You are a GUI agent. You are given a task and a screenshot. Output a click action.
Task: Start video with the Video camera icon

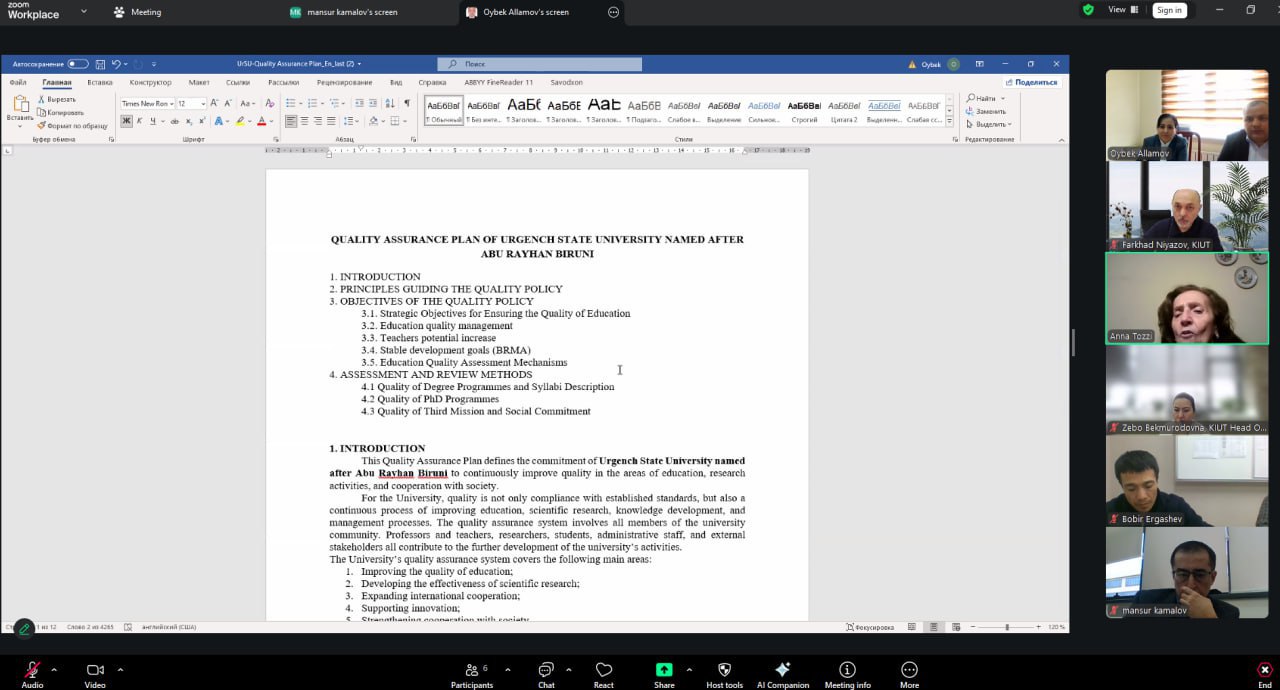pos(95,670)
